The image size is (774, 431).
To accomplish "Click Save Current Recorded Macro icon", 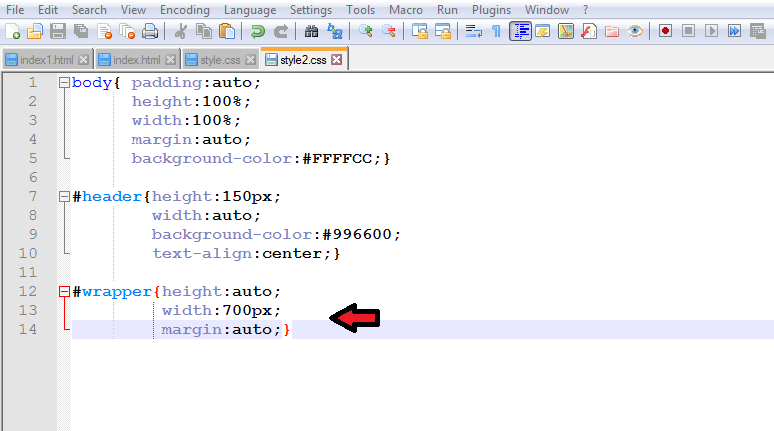I will coord(758,31).
